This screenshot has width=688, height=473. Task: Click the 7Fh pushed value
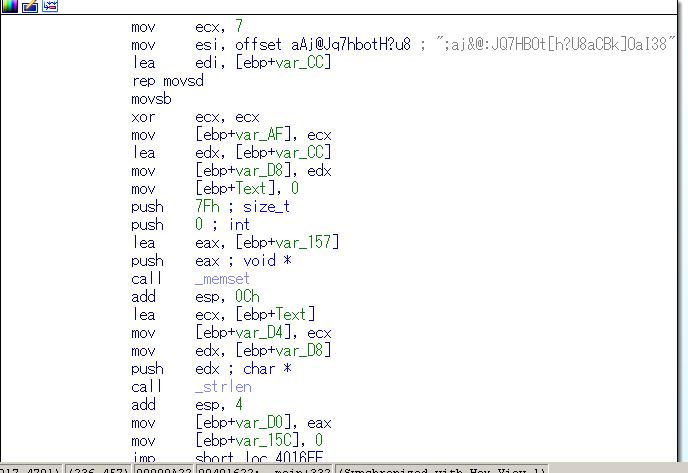tap(207, 207)
